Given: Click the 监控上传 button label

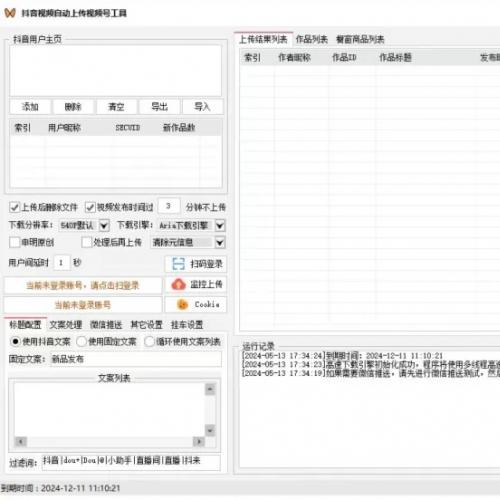Looking at the screenshot, I should (x=206, y=284).
